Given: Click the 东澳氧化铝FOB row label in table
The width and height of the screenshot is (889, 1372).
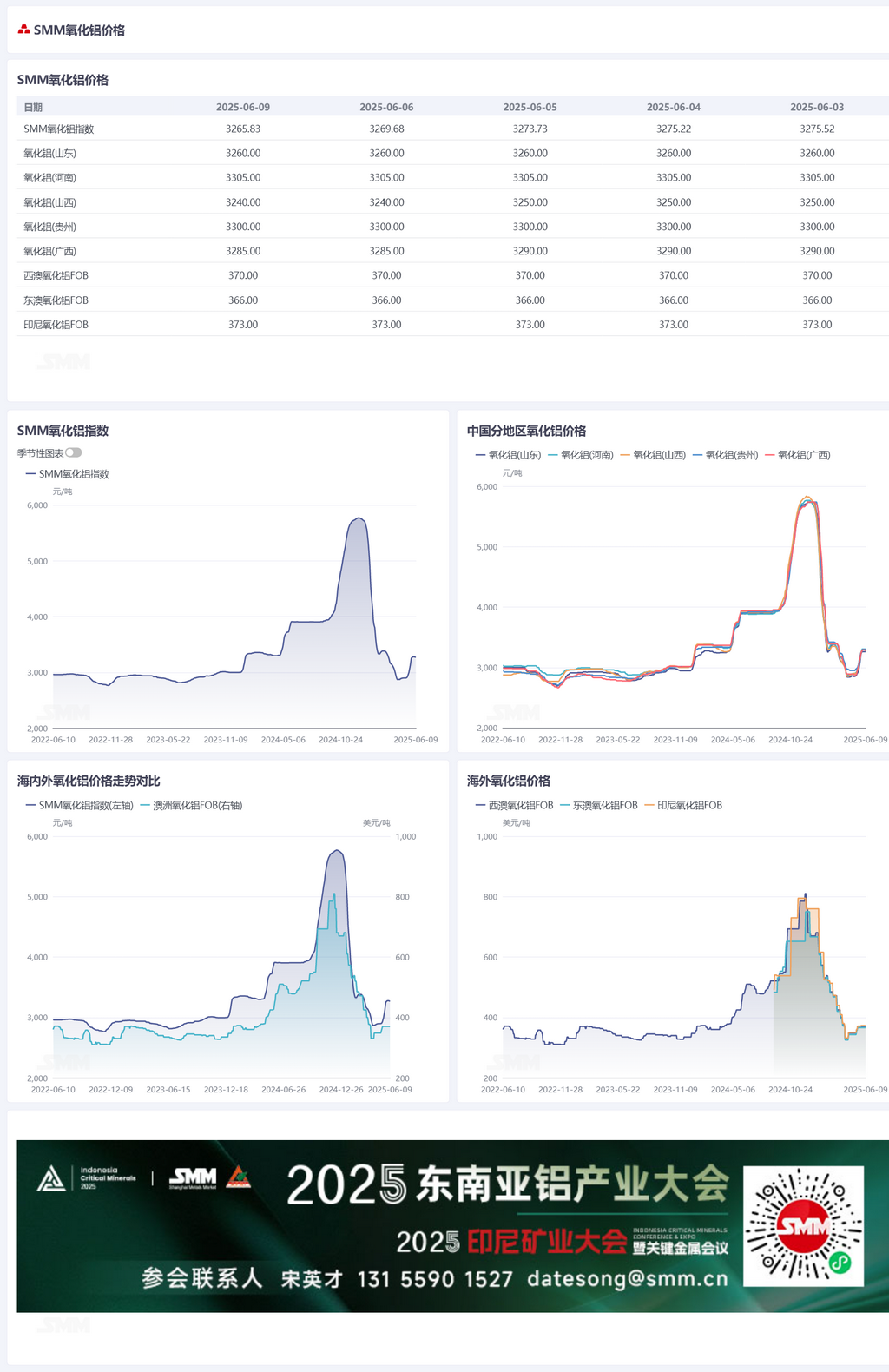Looking at the screenshot, I should (x=56, y=300).
